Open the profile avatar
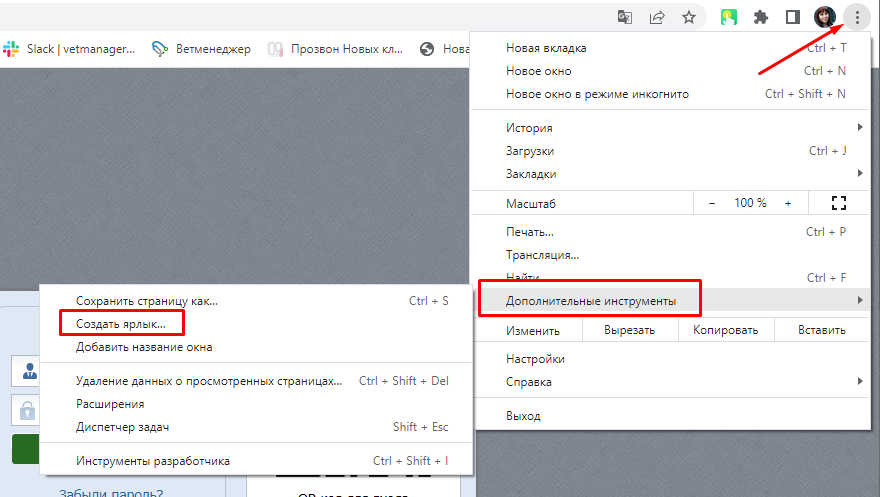This screenshot has height=497, width=880. [x=824, y=17]
